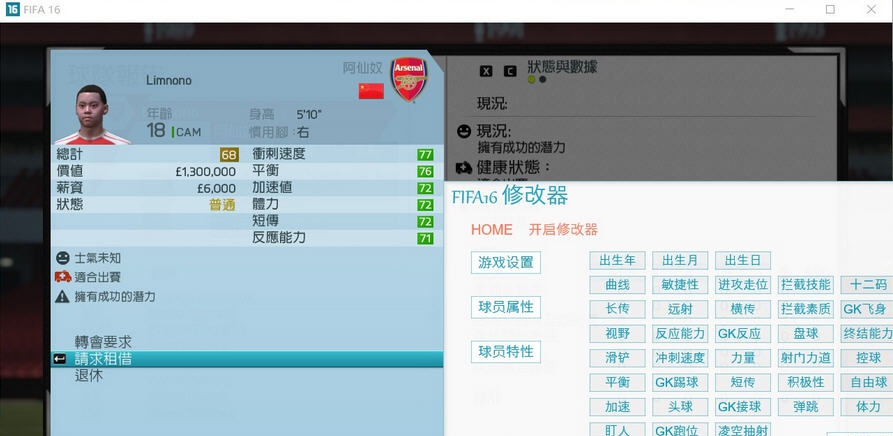Click the 反應能力 stat value 71

tap(425, 238)
